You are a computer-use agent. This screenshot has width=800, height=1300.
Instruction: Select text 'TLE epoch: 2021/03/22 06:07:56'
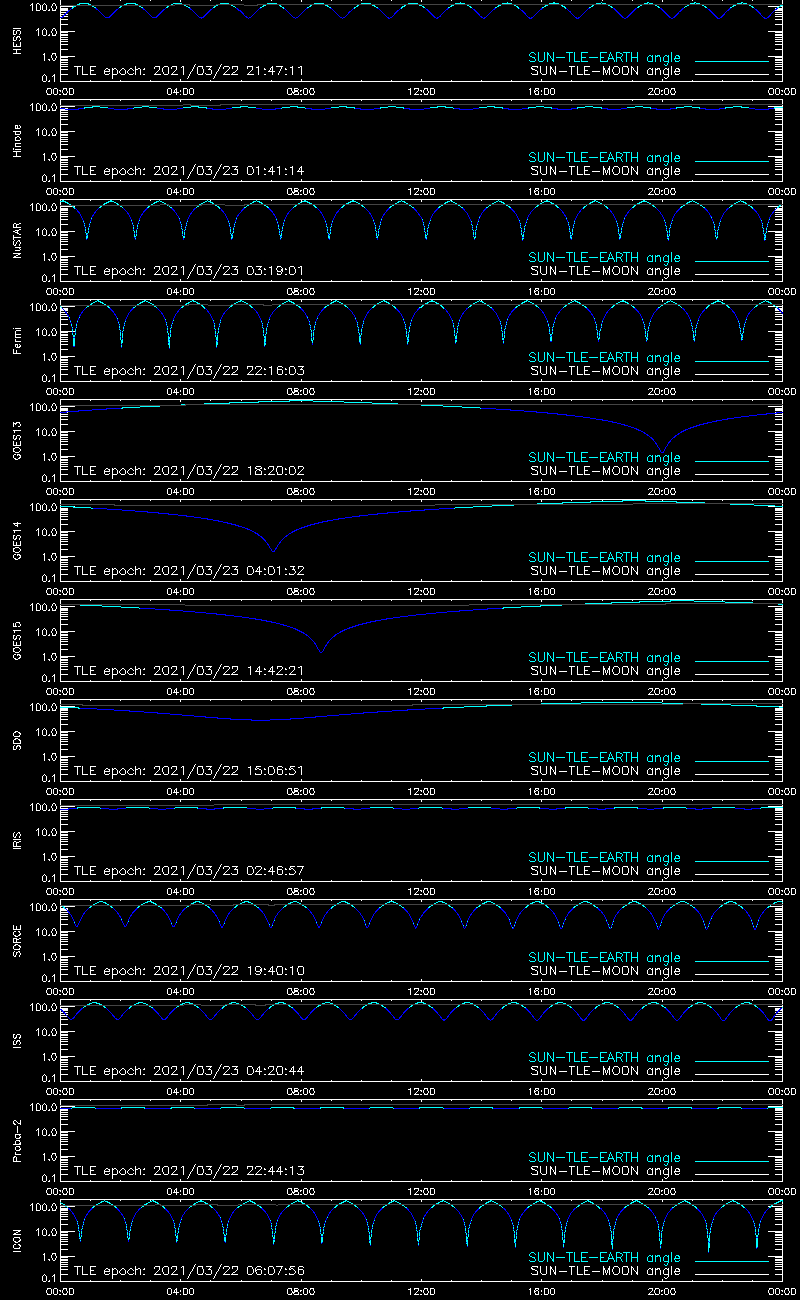(189, 1271)
